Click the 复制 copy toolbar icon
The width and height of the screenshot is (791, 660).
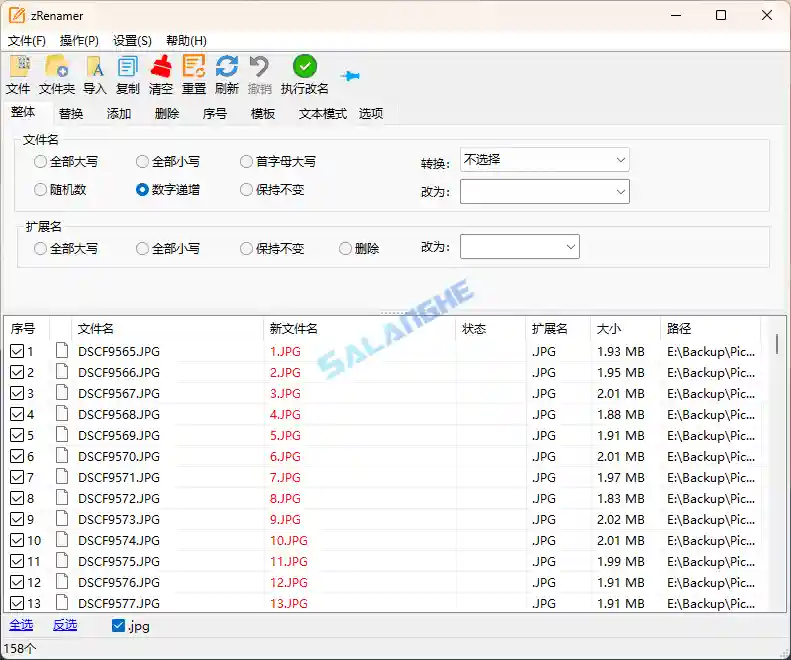pyautogui.click(x=127, y=67)
